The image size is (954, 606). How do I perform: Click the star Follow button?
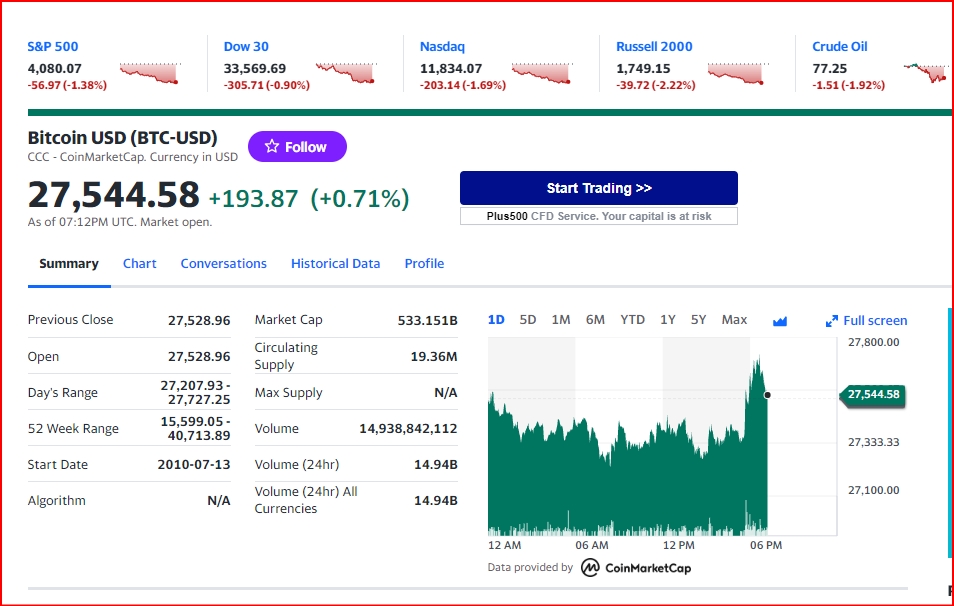coord(297,147)
